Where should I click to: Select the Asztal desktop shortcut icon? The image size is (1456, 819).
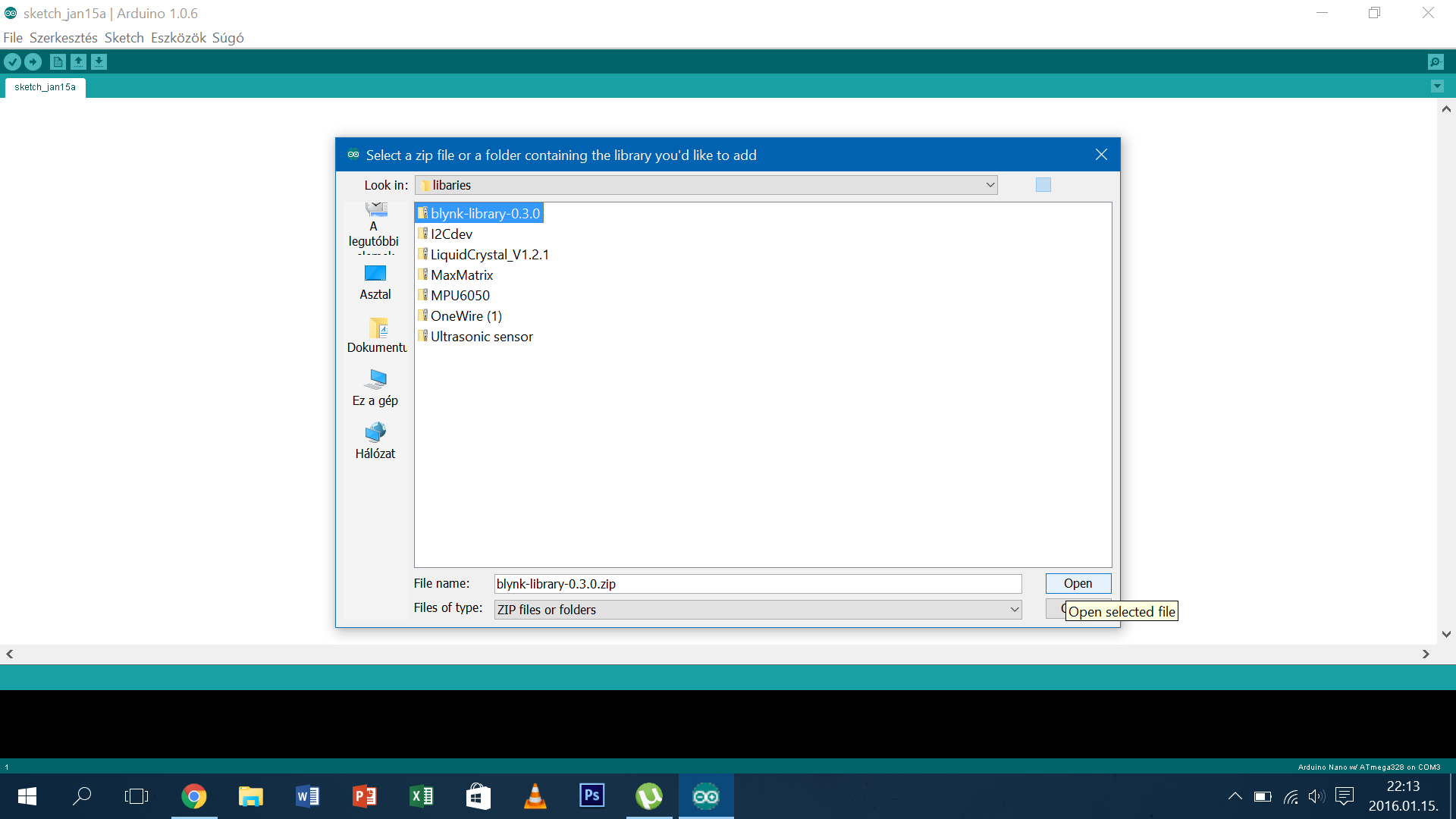click(x=375, y=282)
